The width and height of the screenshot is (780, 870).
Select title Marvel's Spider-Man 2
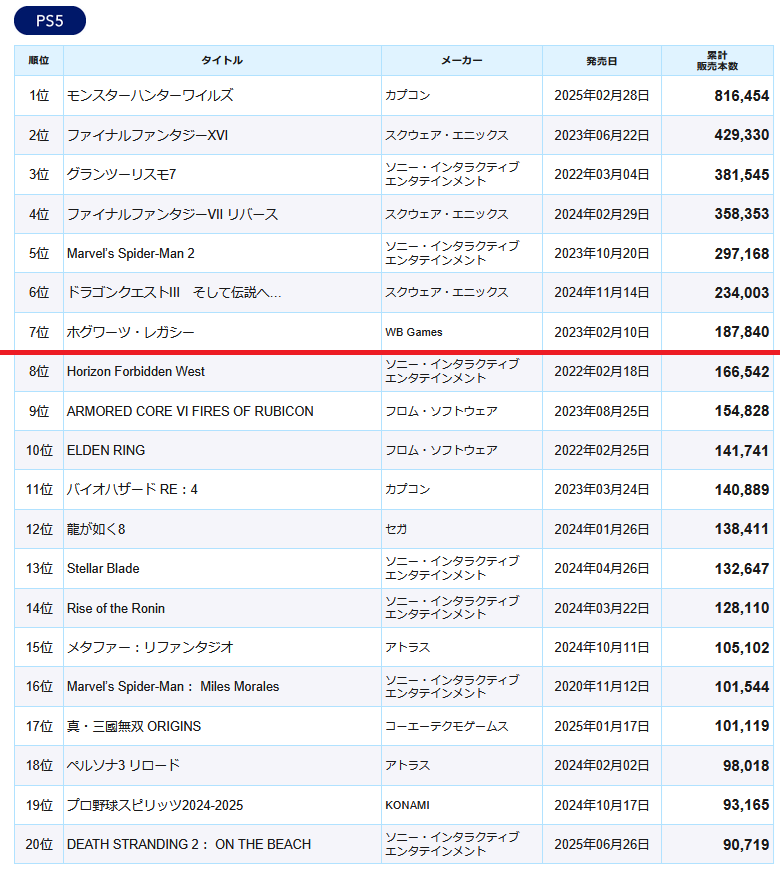coord(131,254)
